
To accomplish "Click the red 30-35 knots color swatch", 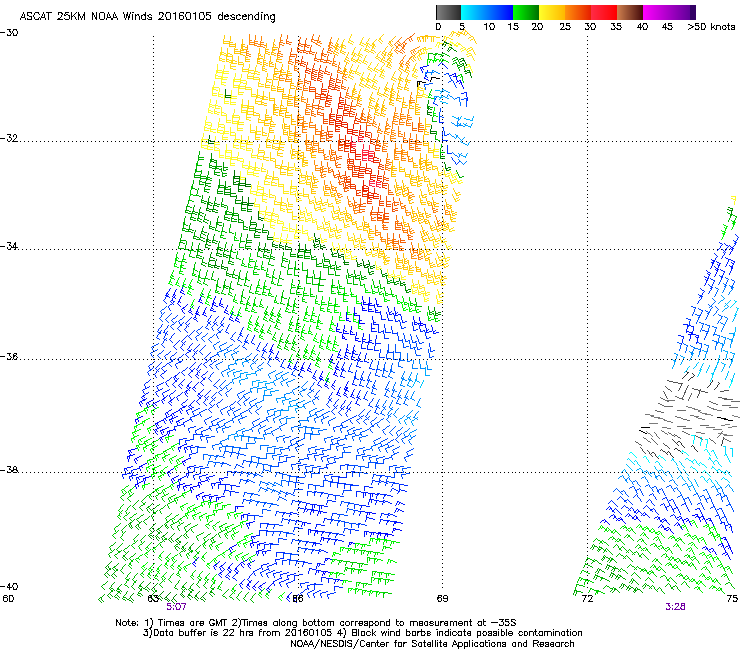I will [x=604, y=12].
